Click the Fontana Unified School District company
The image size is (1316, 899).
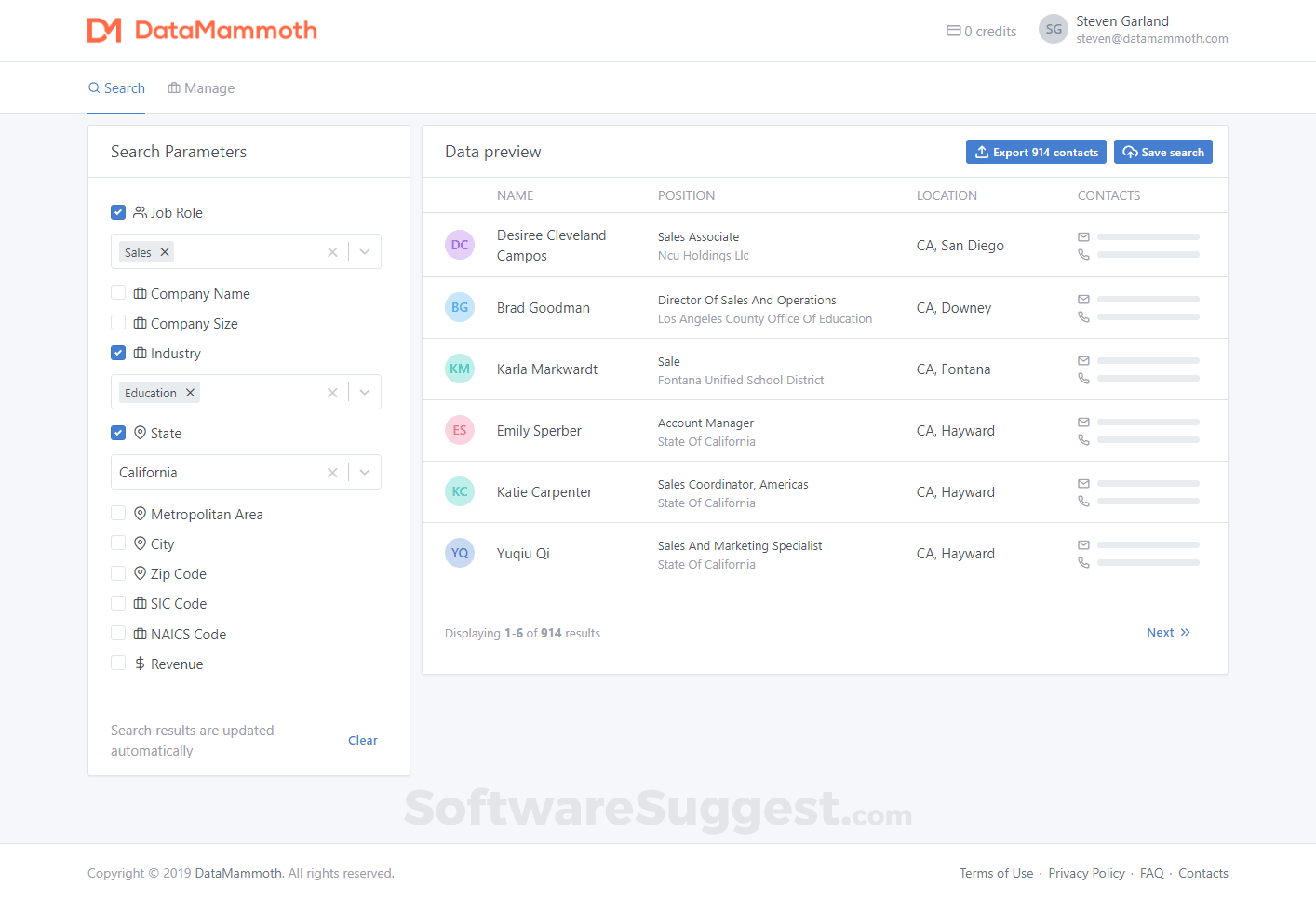741,381
